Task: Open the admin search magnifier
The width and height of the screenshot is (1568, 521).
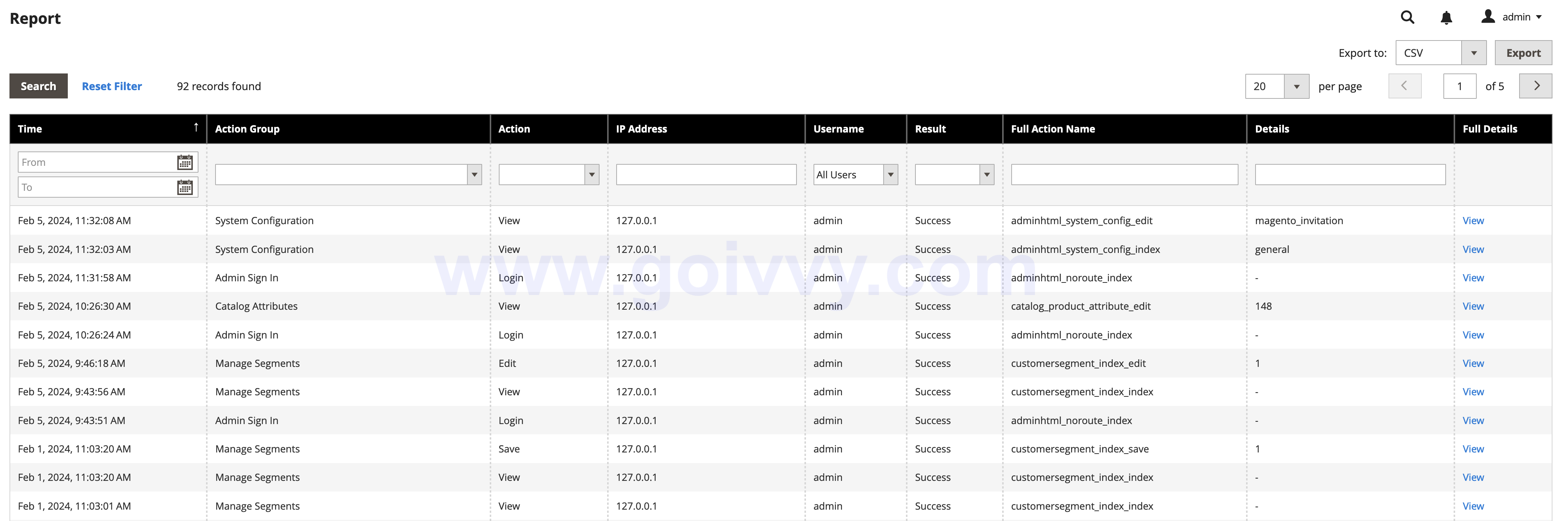Action: 1407,17
